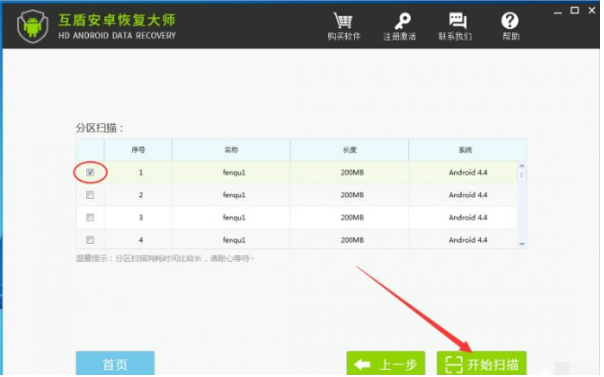
Task: Click the 长度 column header
Action: pyautogui.click(x=349, y=150)
